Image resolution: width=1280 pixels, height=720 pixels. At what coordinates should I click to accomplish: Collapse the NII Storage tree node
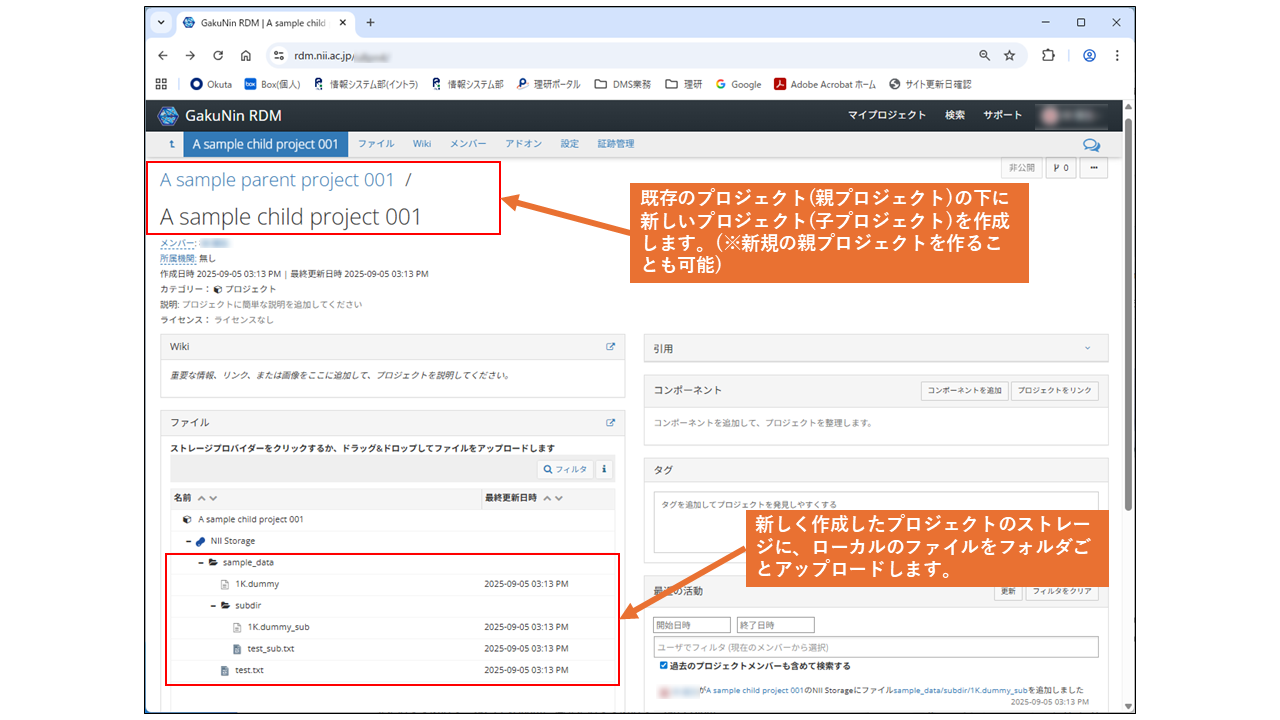click(x=188, y=541)
